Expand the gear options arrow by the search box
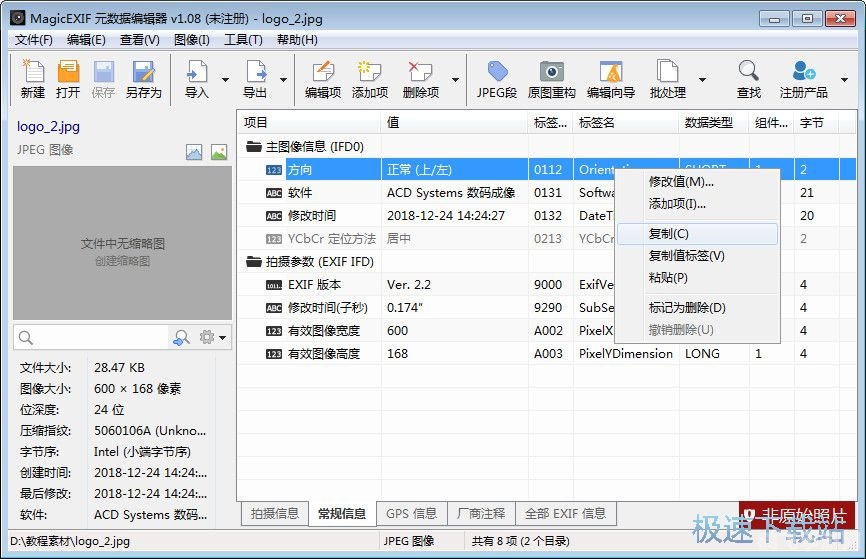 point(223,337)
